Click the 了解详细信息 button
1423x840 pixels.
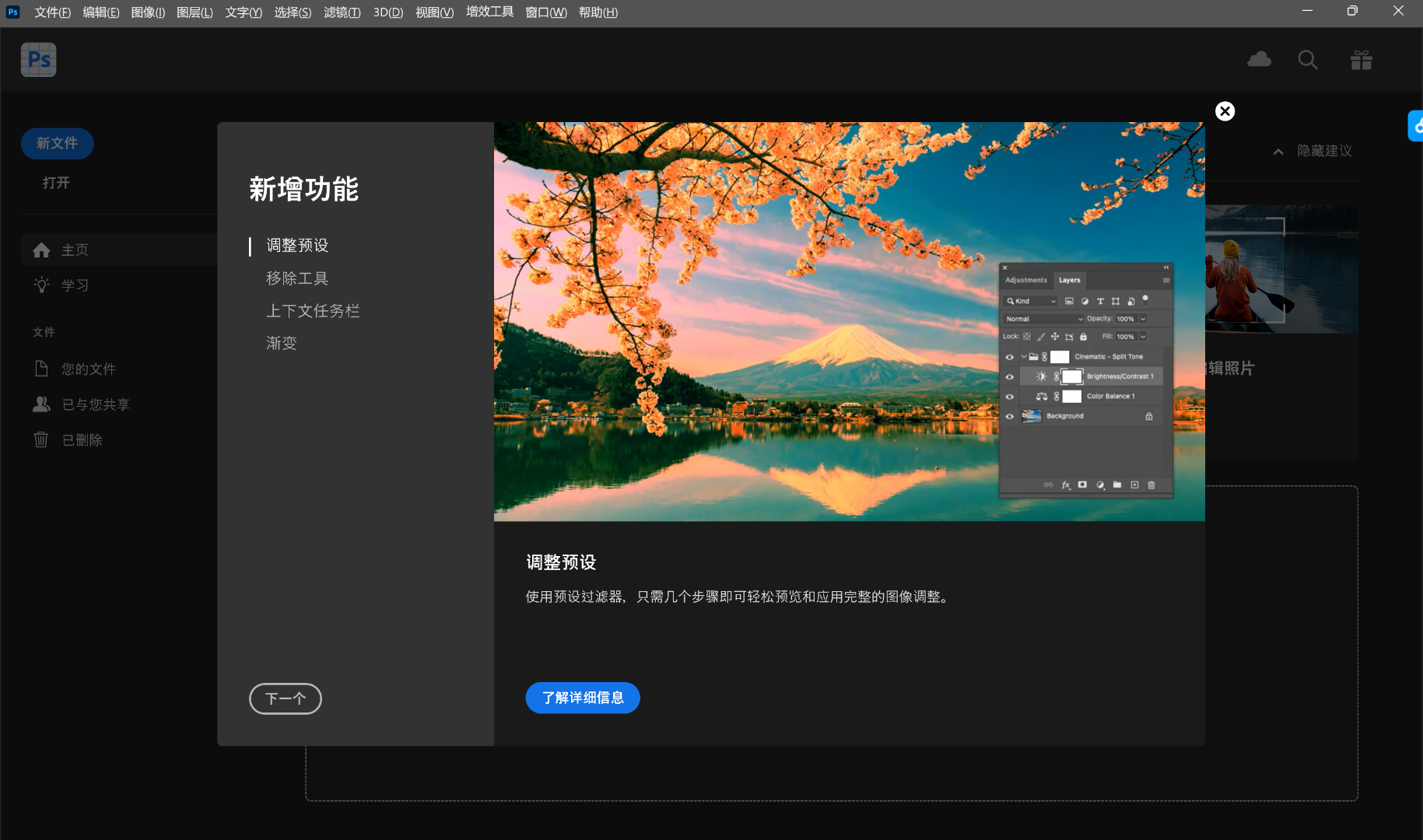point(583,698)
